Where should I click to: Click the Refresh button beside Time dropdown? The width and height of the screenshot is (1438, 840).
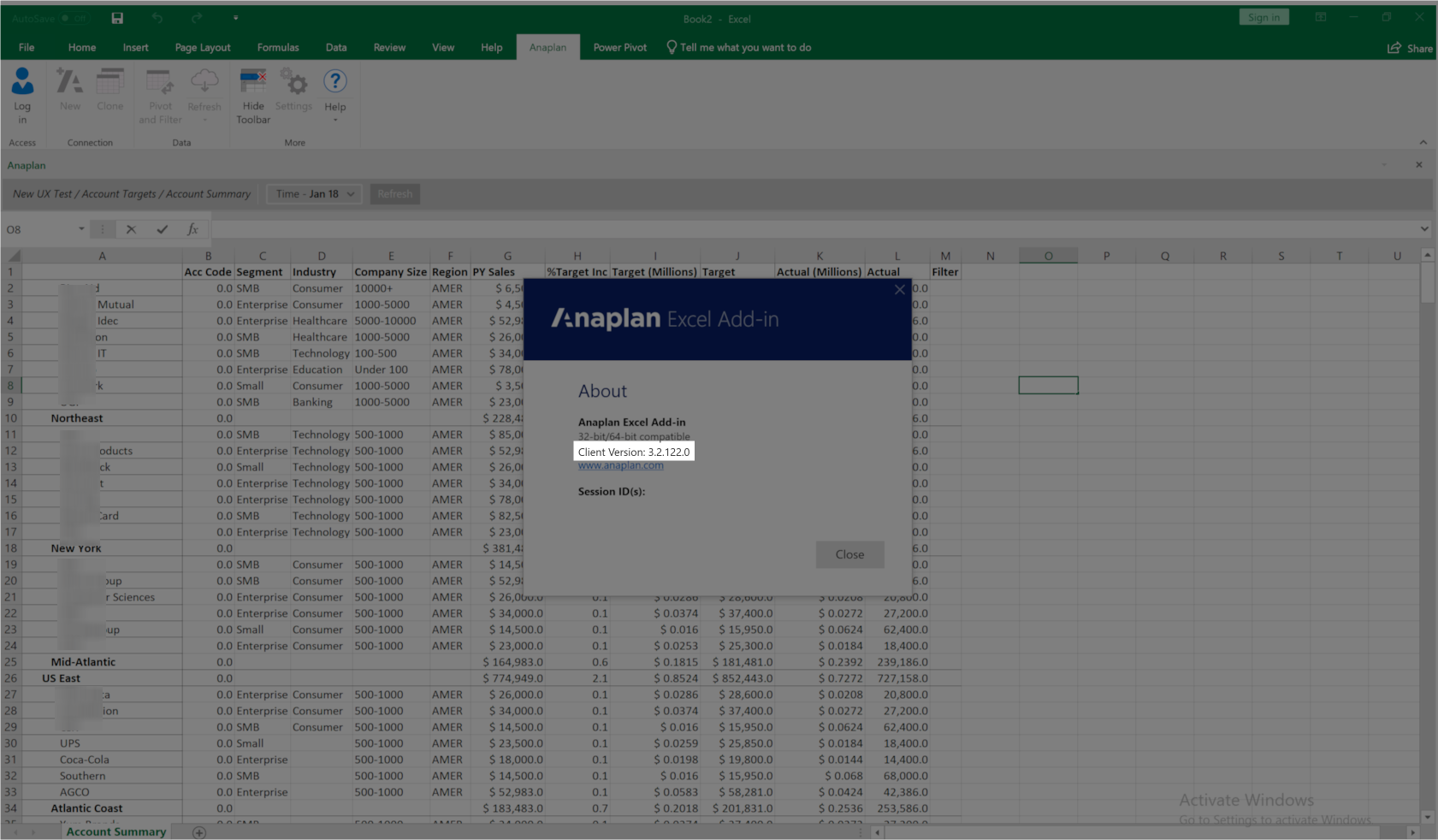pos(395,194)
